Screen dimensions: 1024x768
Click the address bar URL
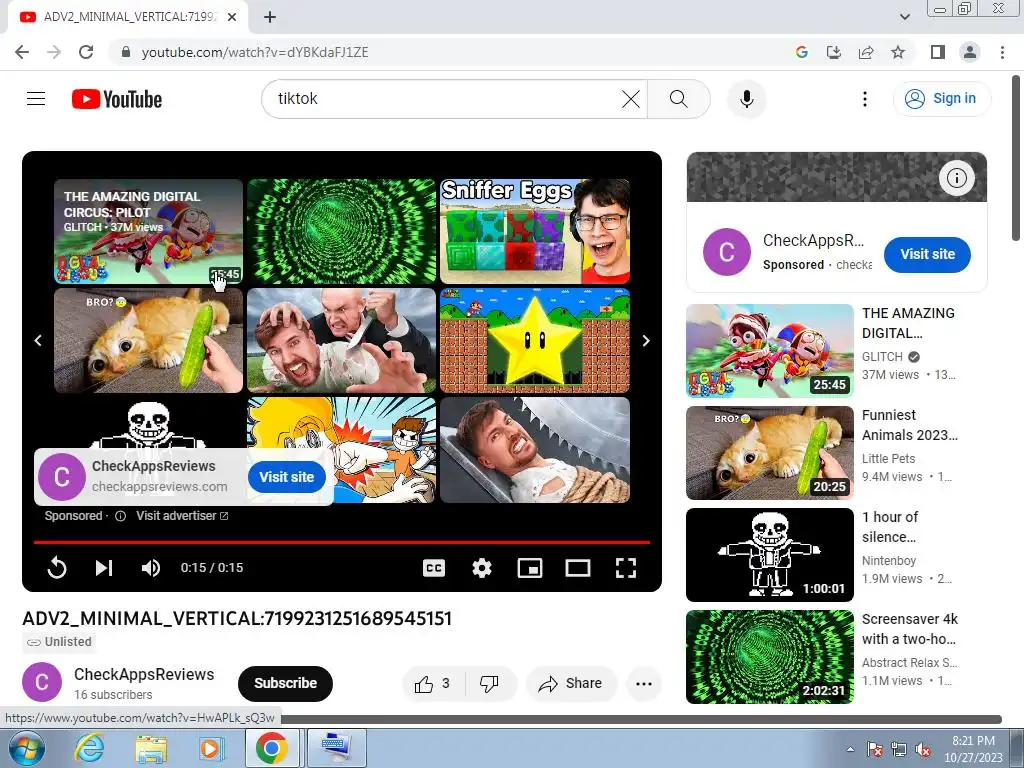(255, 52)
